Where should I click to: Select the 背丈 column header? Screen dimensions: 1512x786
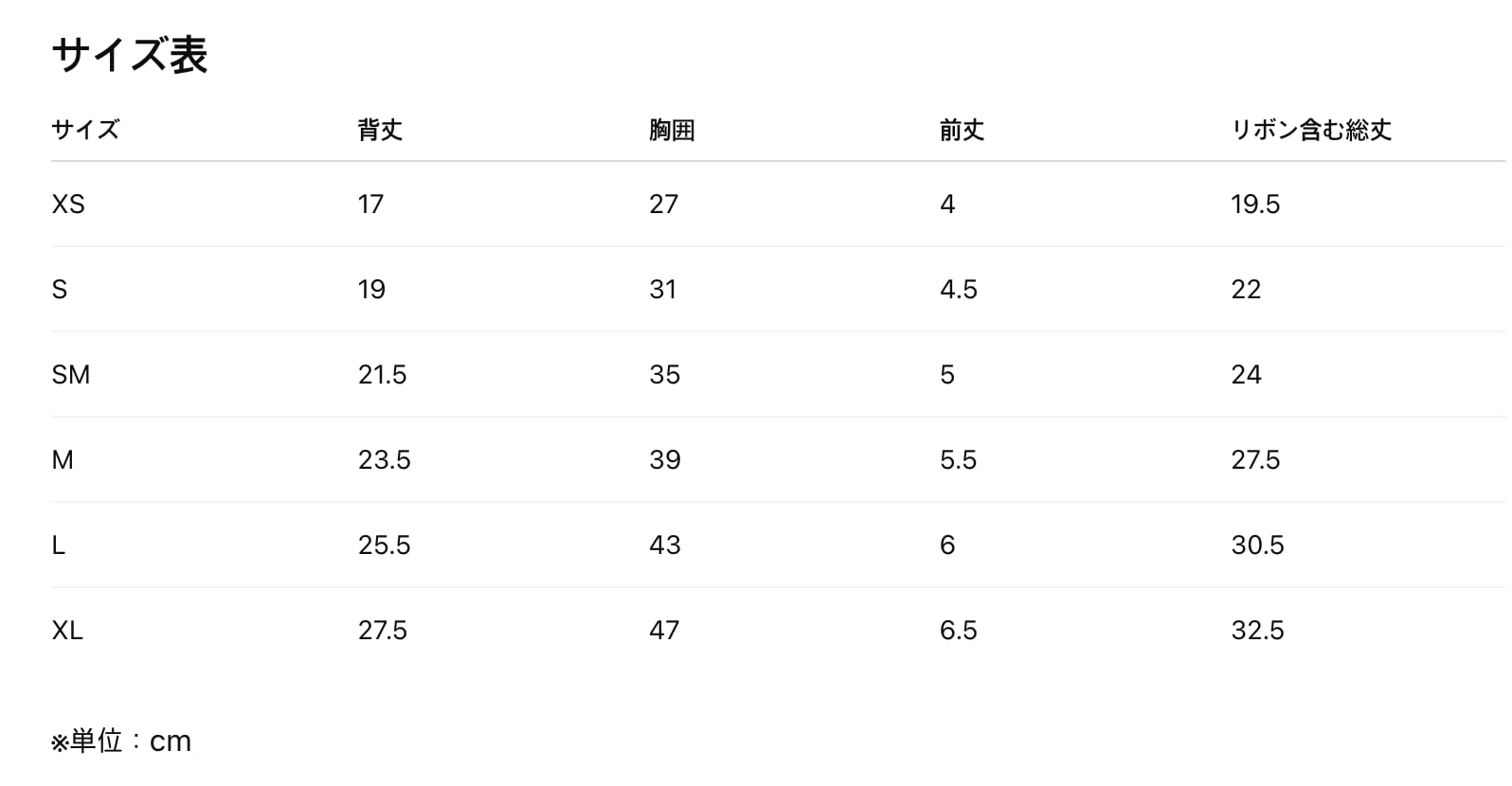tap(380, 130)
